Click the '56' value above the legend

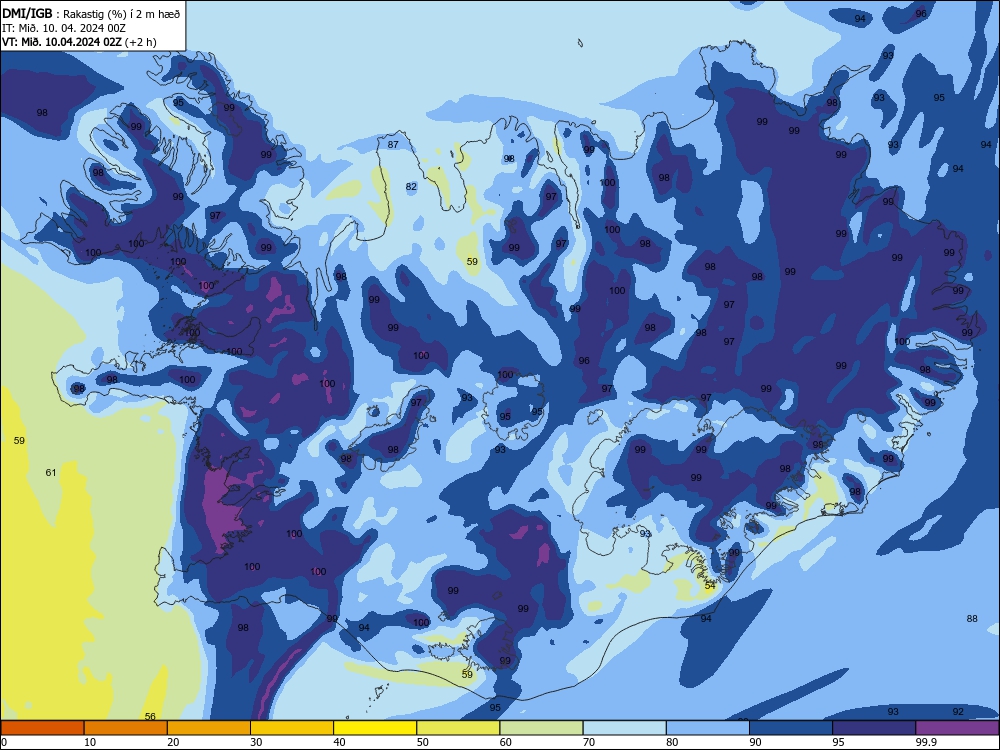pos(150,716)
